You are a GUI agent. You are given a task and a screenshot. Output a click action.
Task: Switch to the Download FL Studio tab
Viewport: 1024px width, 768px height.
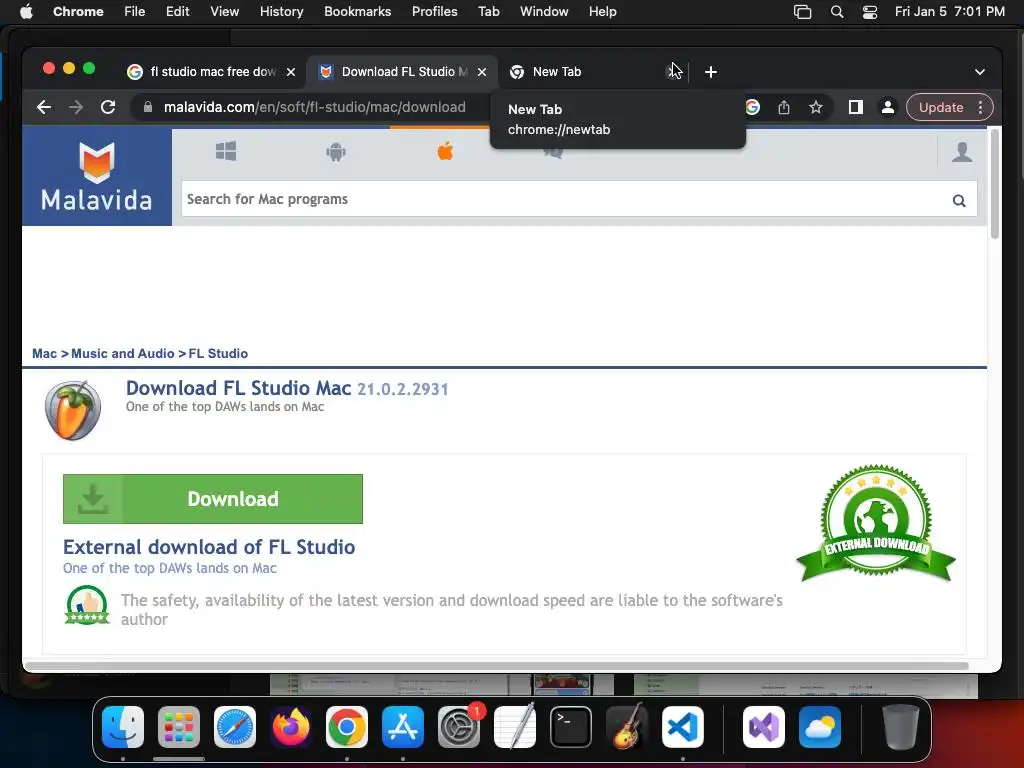coord(401,72)
